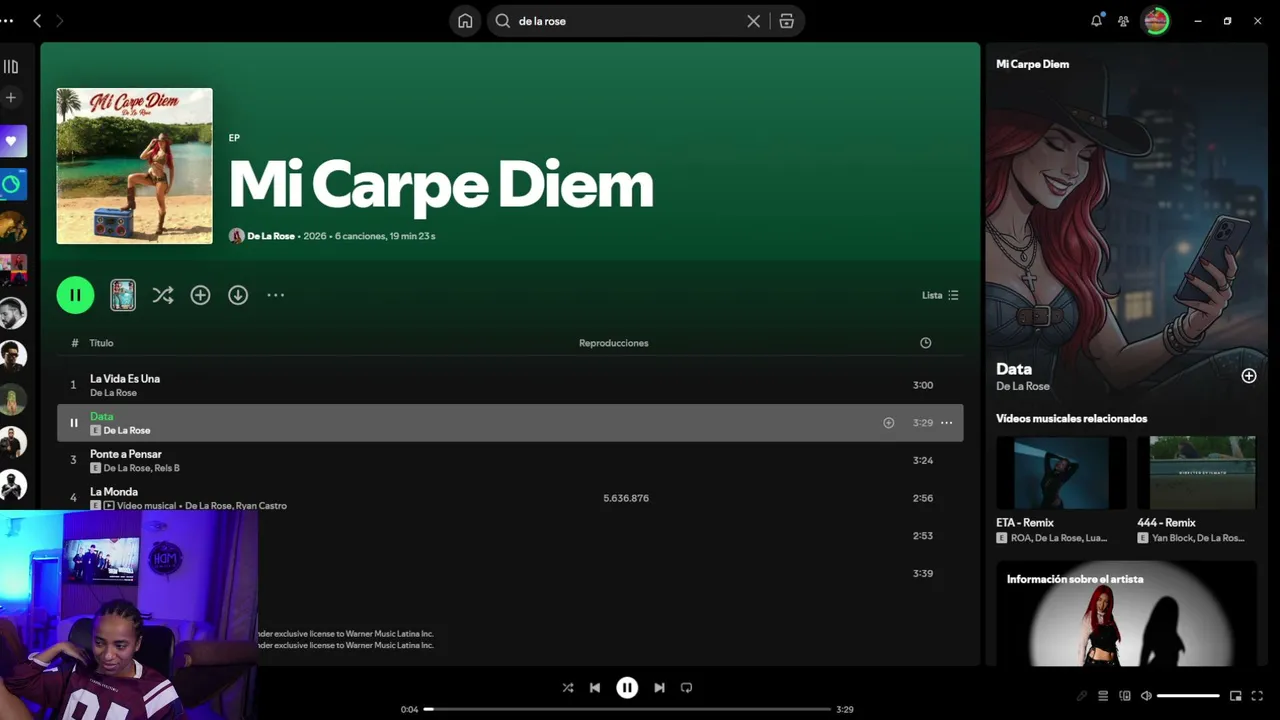Open the connect to a device icon
The image size is (1280, 720).
pos(1125,696)
